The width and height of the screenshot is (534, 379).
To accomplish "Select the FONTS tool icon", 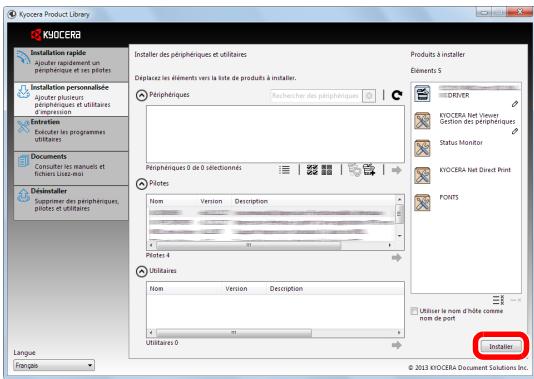I will point(422,203).
